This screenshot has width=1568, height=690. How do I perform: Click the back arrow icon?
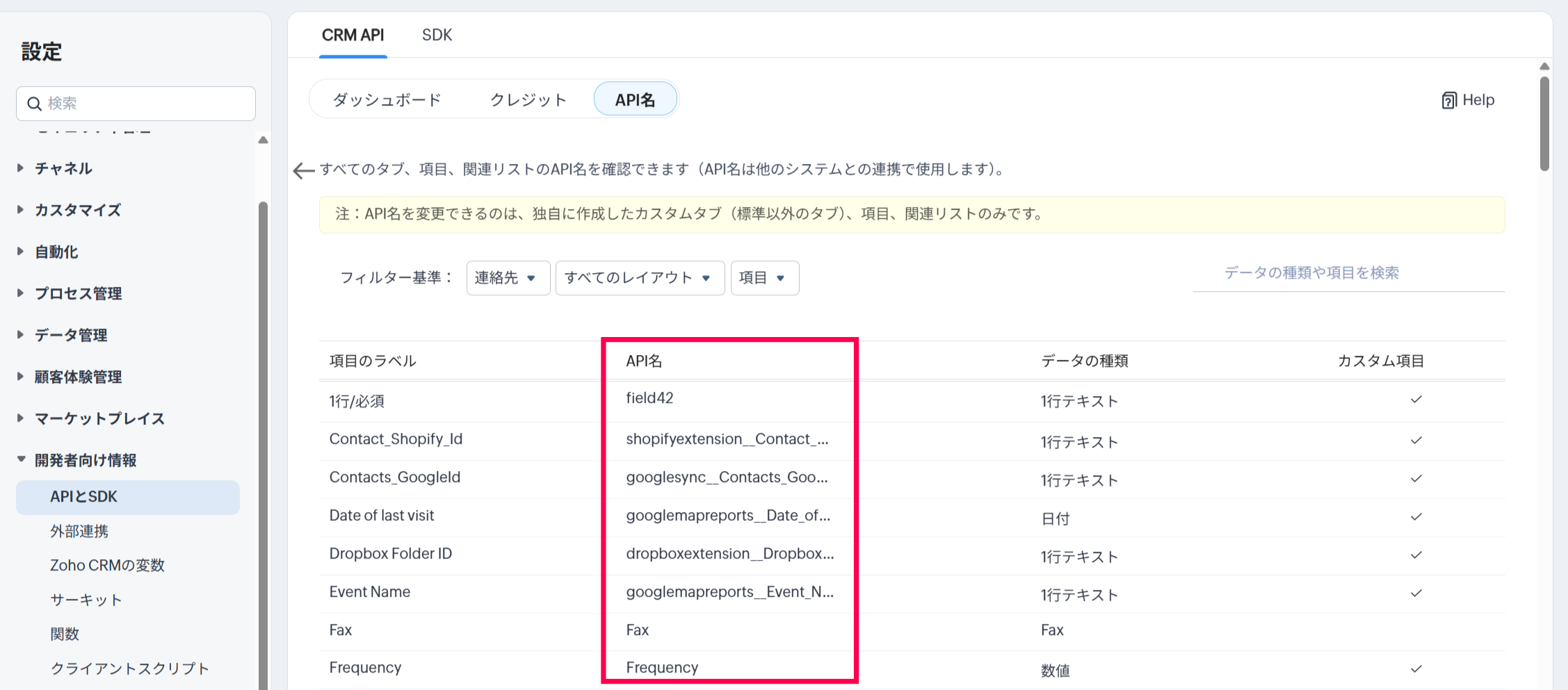303,170
